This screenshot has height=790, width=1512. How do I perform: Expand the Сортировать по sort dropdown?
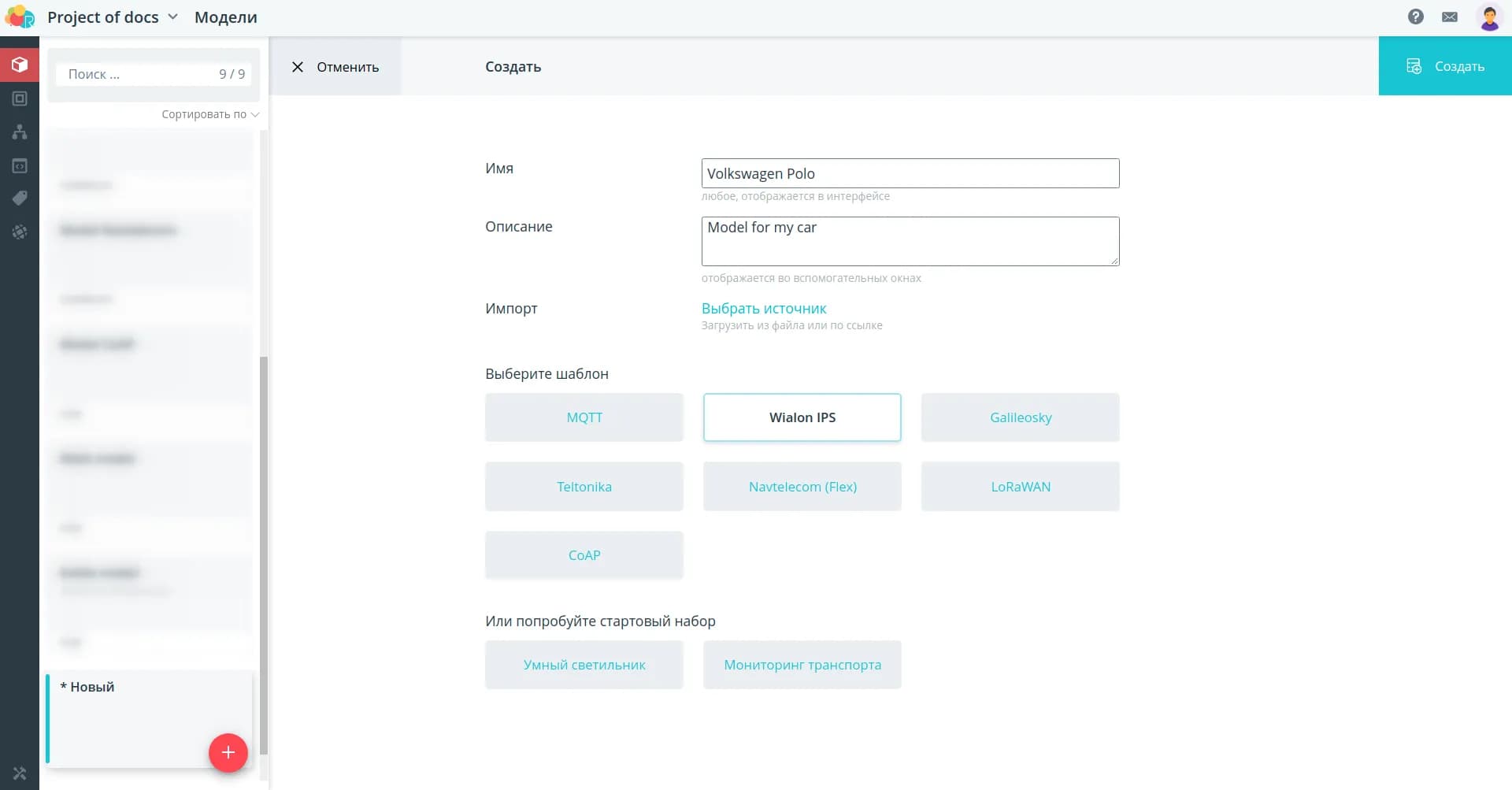coord(209,114)
